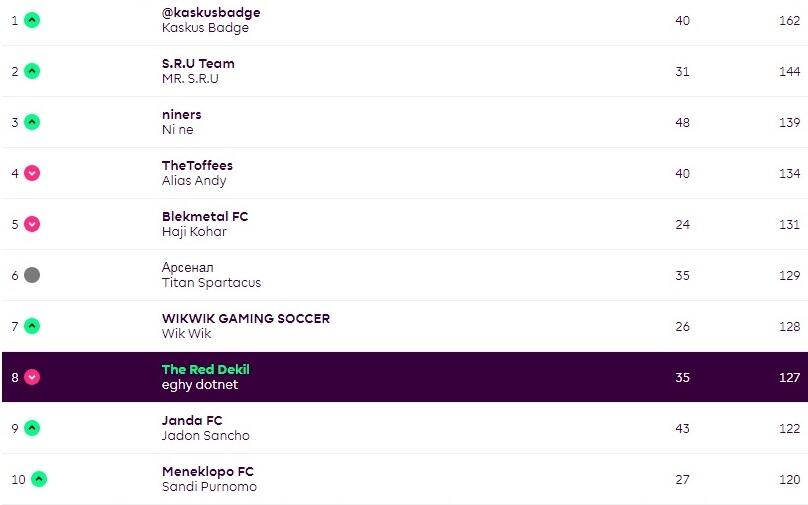Open Blekmetal FC team link

click(x=205, y=217)
